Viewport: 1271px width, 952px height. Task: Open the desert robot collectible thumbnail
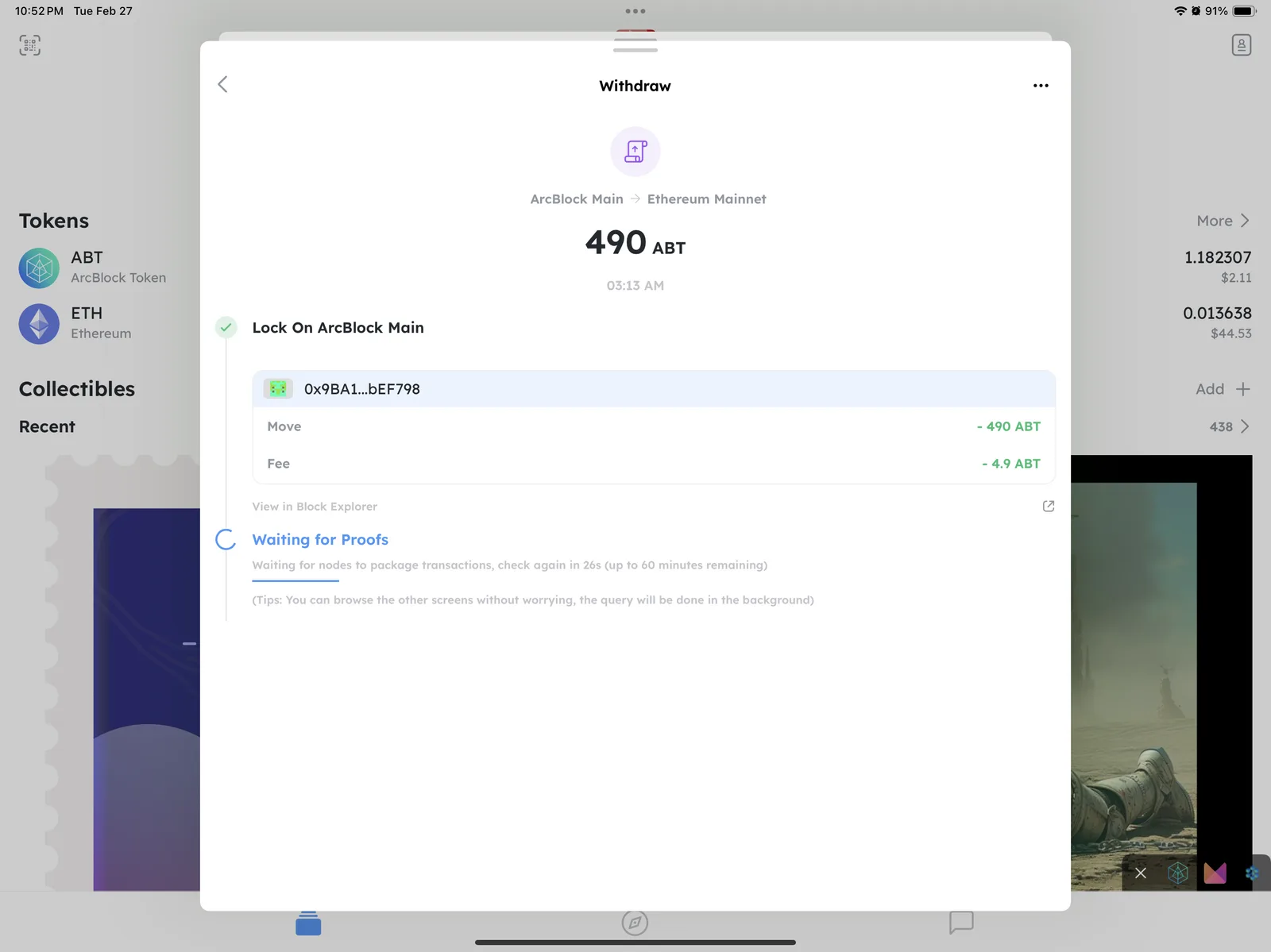[x=1161, y=673]
